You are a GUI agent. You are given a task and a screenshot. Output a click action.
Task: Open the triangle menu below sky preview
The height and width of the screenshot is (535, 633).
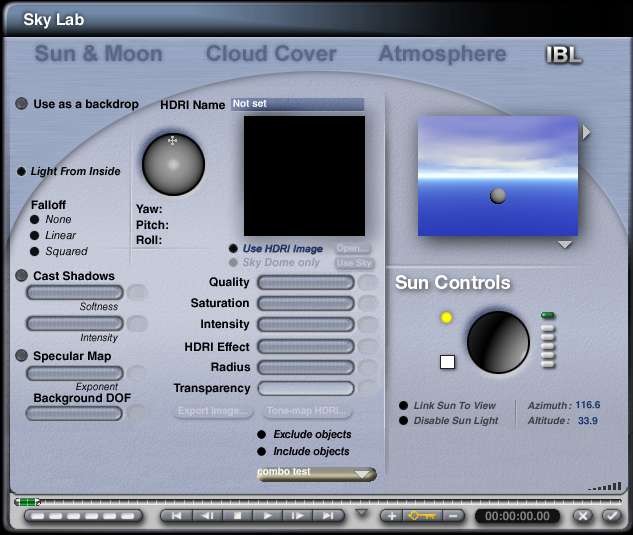click(x=565, y=245)
